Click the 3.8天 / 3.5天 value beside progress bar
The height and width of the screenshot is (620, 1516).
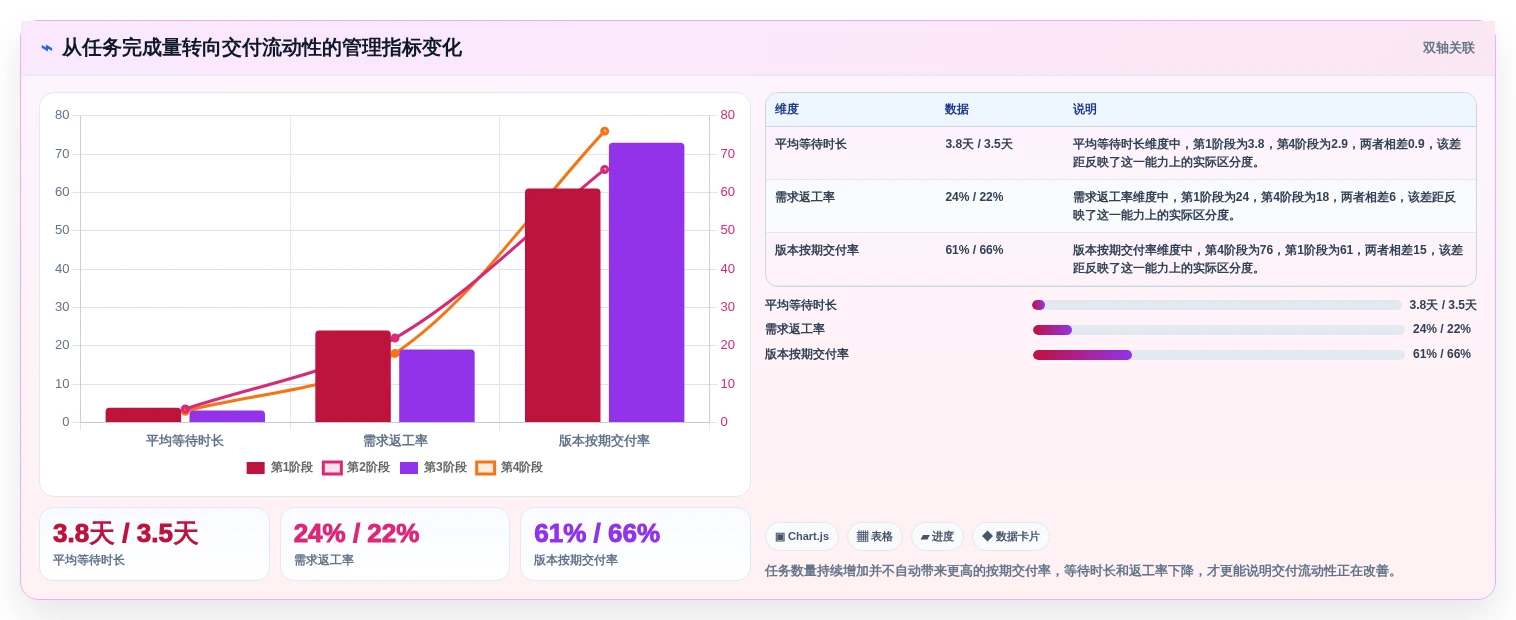[1443, 305]
